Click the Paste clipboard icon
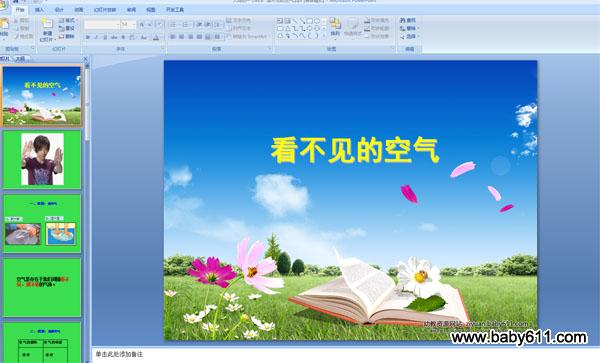 coord(4,24)
